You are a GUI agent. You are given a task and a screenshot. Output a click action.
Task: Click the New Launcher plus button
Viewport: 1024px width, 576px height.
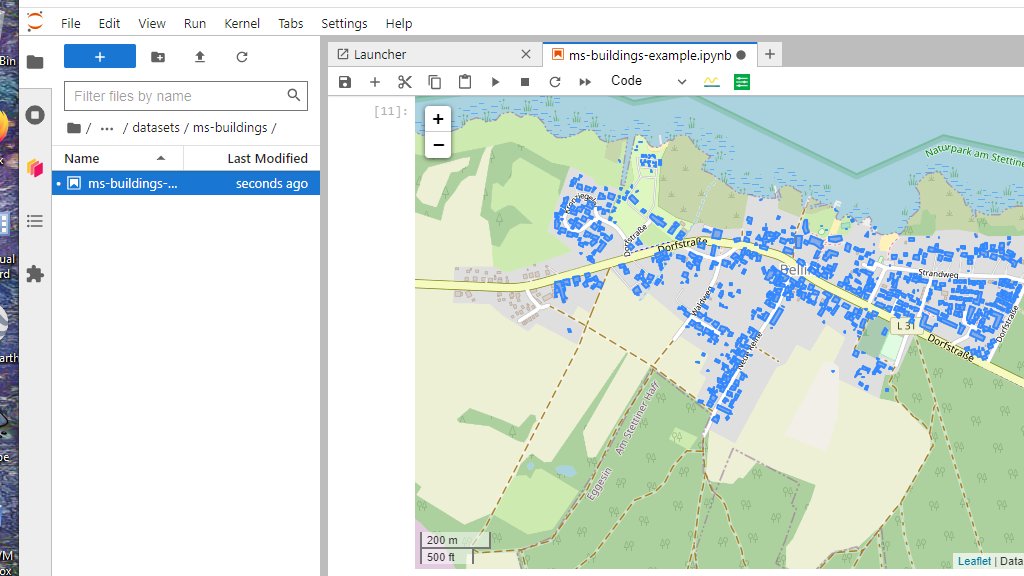tap(99, 57)
